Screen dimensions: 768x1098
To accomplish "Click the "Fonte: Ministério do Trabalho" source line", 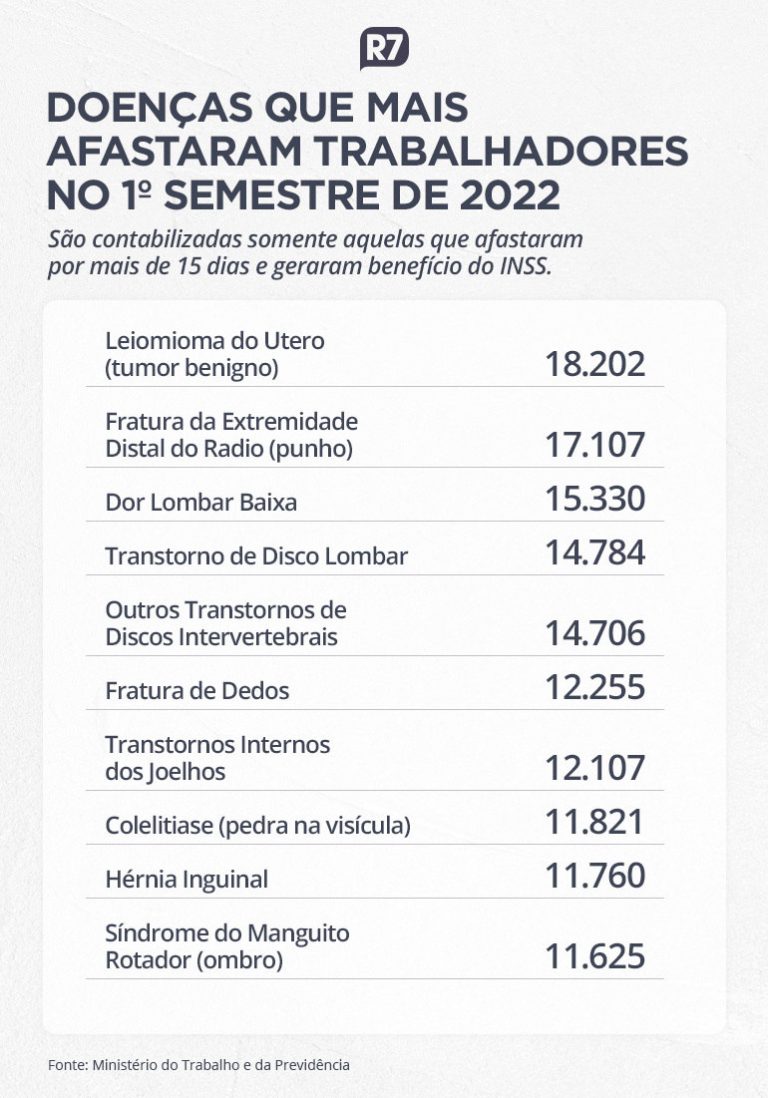I will click(x=199, y=1065).
